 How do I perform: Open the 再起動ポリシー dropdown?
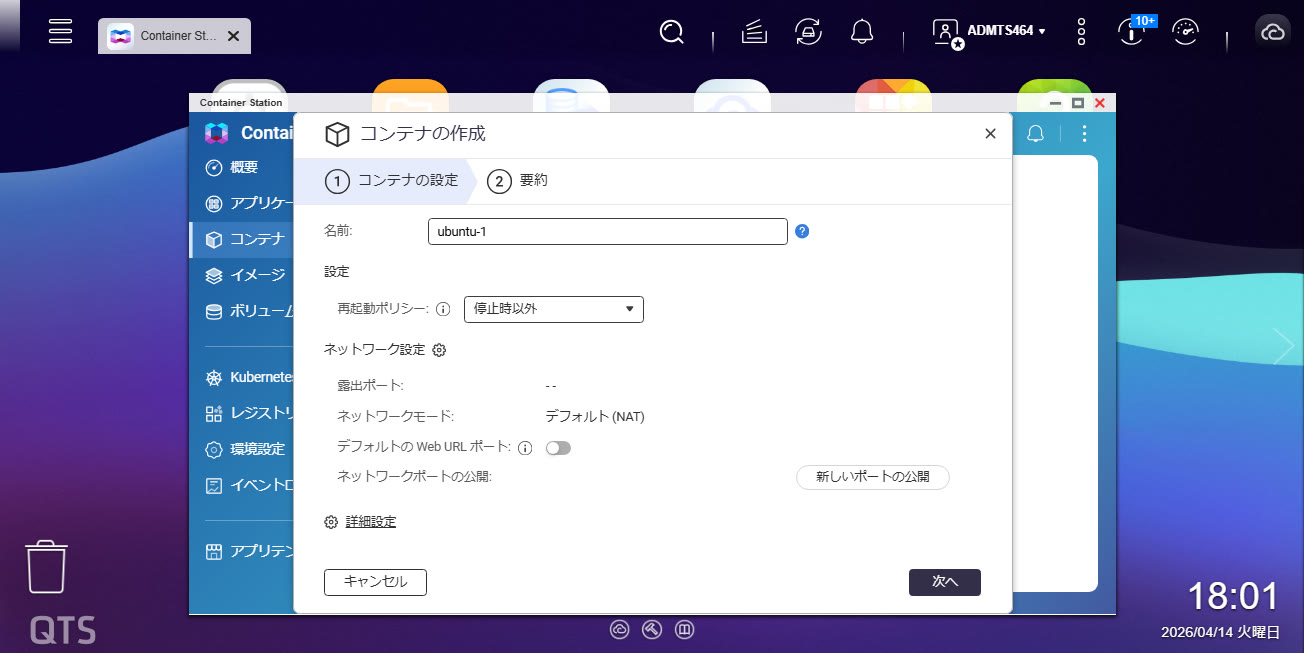click(x=553, y=309)
